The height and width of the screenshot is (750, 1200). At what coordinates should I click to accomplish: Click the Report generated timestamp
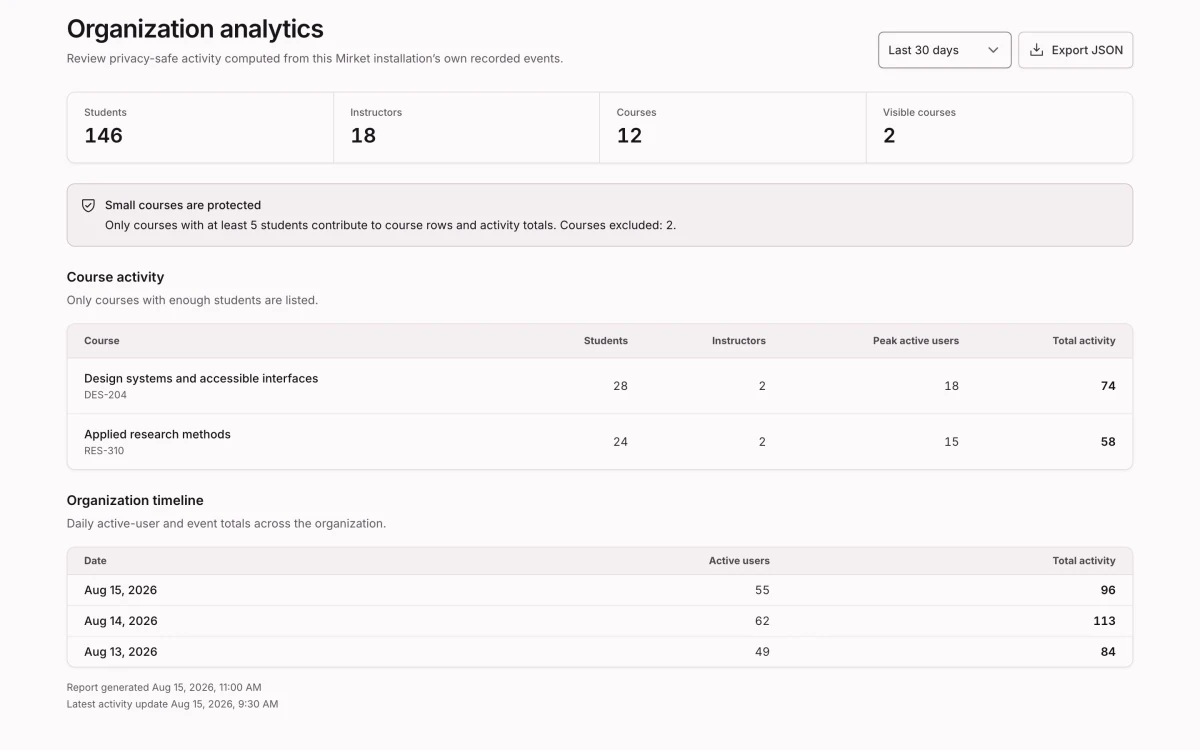[x=164, y=688]
